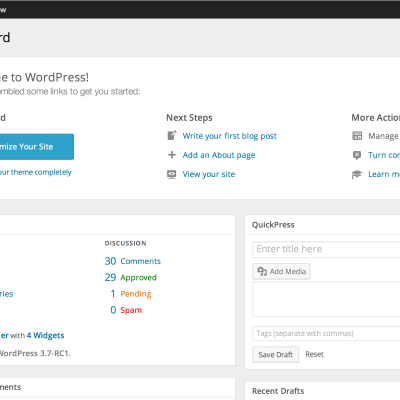Click the plus icon beside Add an About page
The height and width of the screenshot is (400, 400).
(172, 155)
